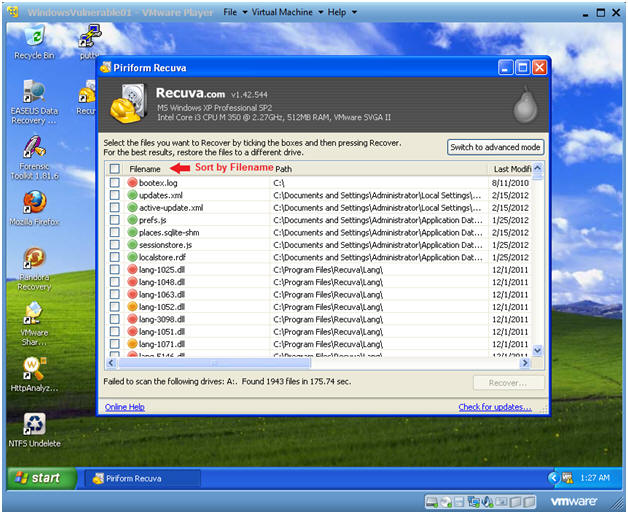
Task: Open NTFS Undelete desktop icon
Action: pyautogui.click(x=34, y=430)
